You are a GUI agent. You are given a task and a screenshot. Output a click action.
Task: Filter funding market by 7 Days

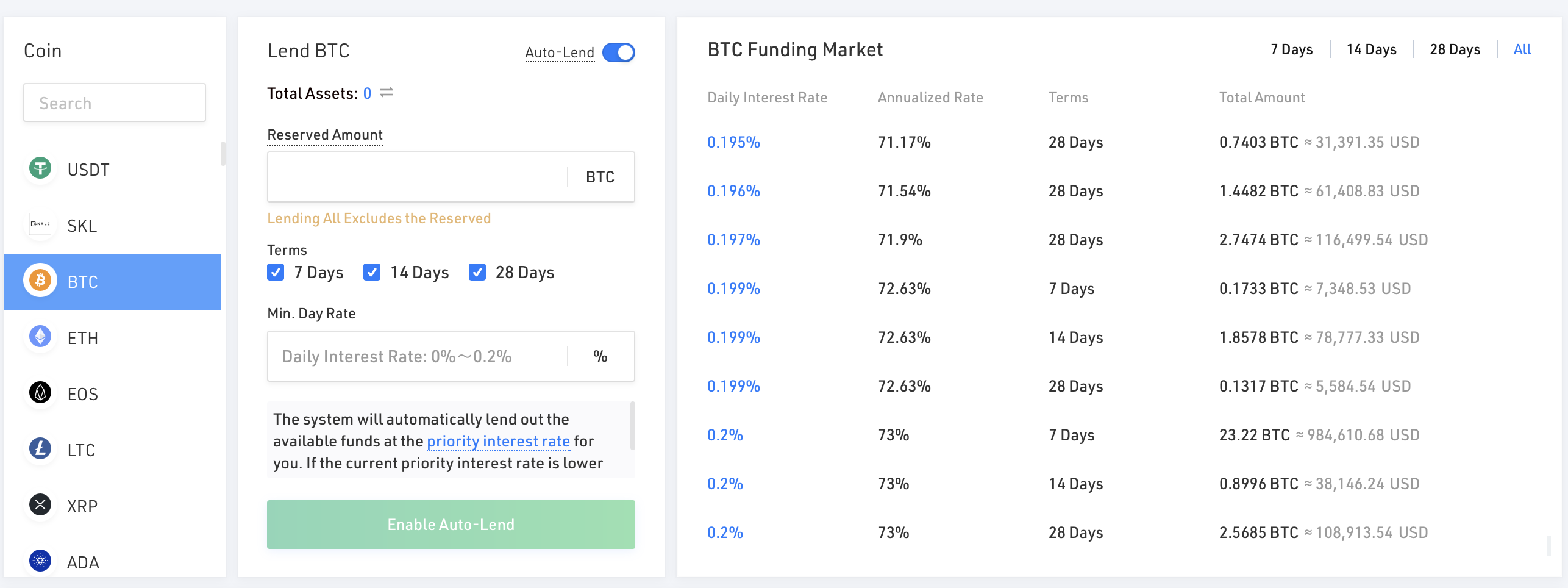(1291, 49)
